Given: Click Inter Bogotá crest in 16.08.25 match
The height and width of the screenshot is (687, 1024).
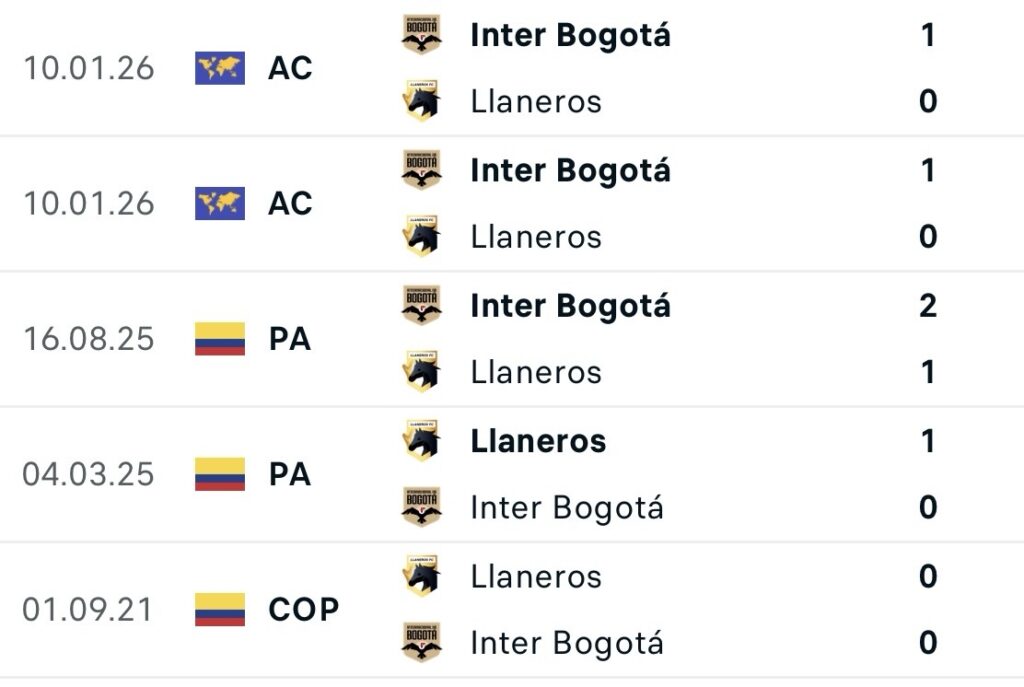Looking at the screenshot, I should 421,305.
